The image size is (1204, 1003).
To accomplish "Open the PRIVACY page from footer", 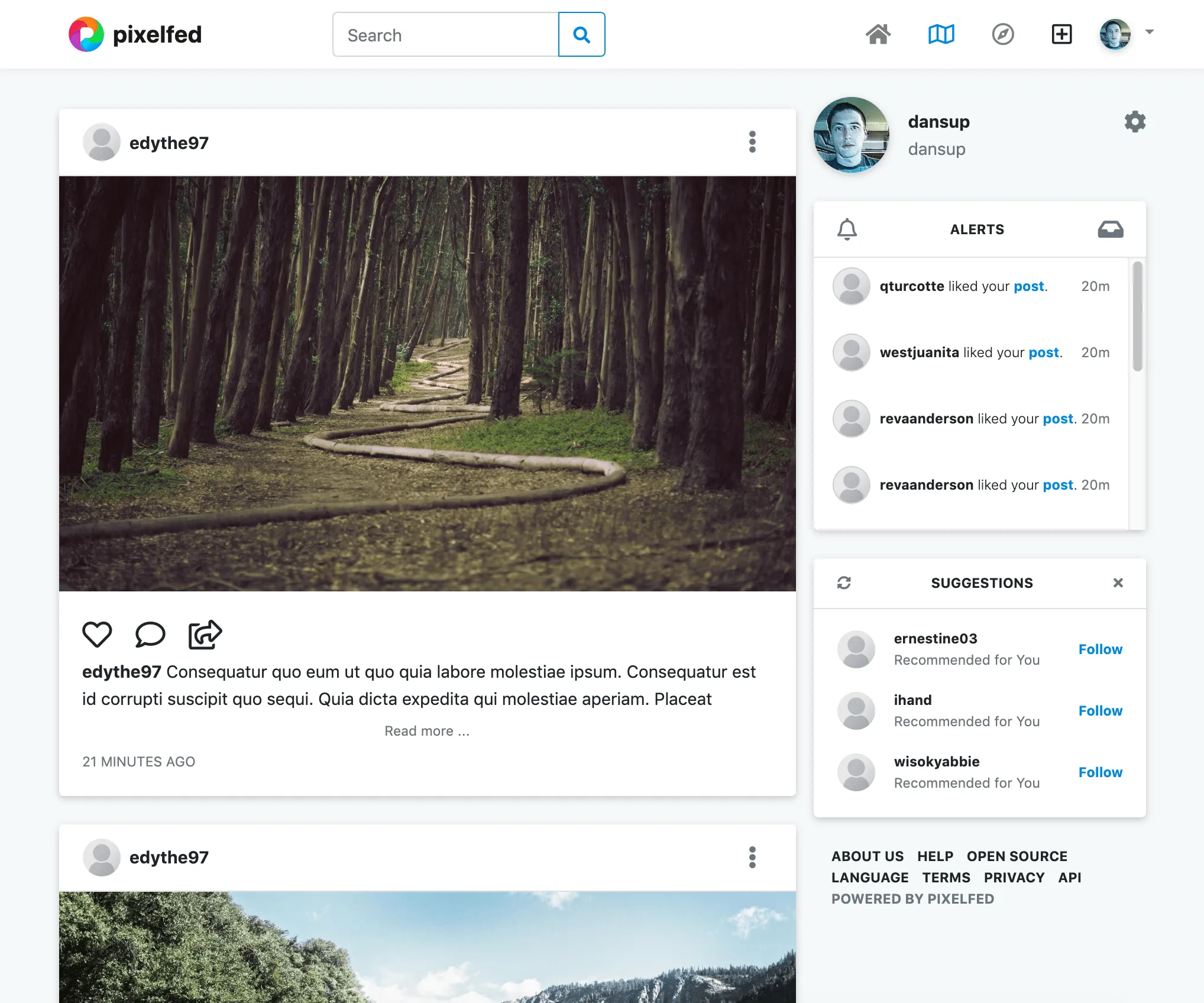I will pyautogui.click(x=1015, y=877).
